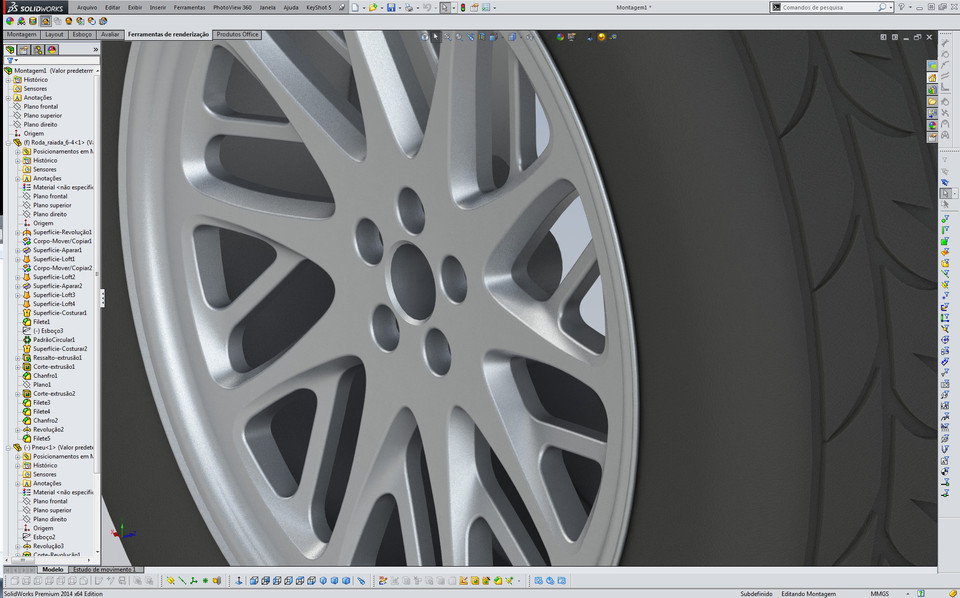Open the search commands dropdown arrow

(x=889, y=6)
